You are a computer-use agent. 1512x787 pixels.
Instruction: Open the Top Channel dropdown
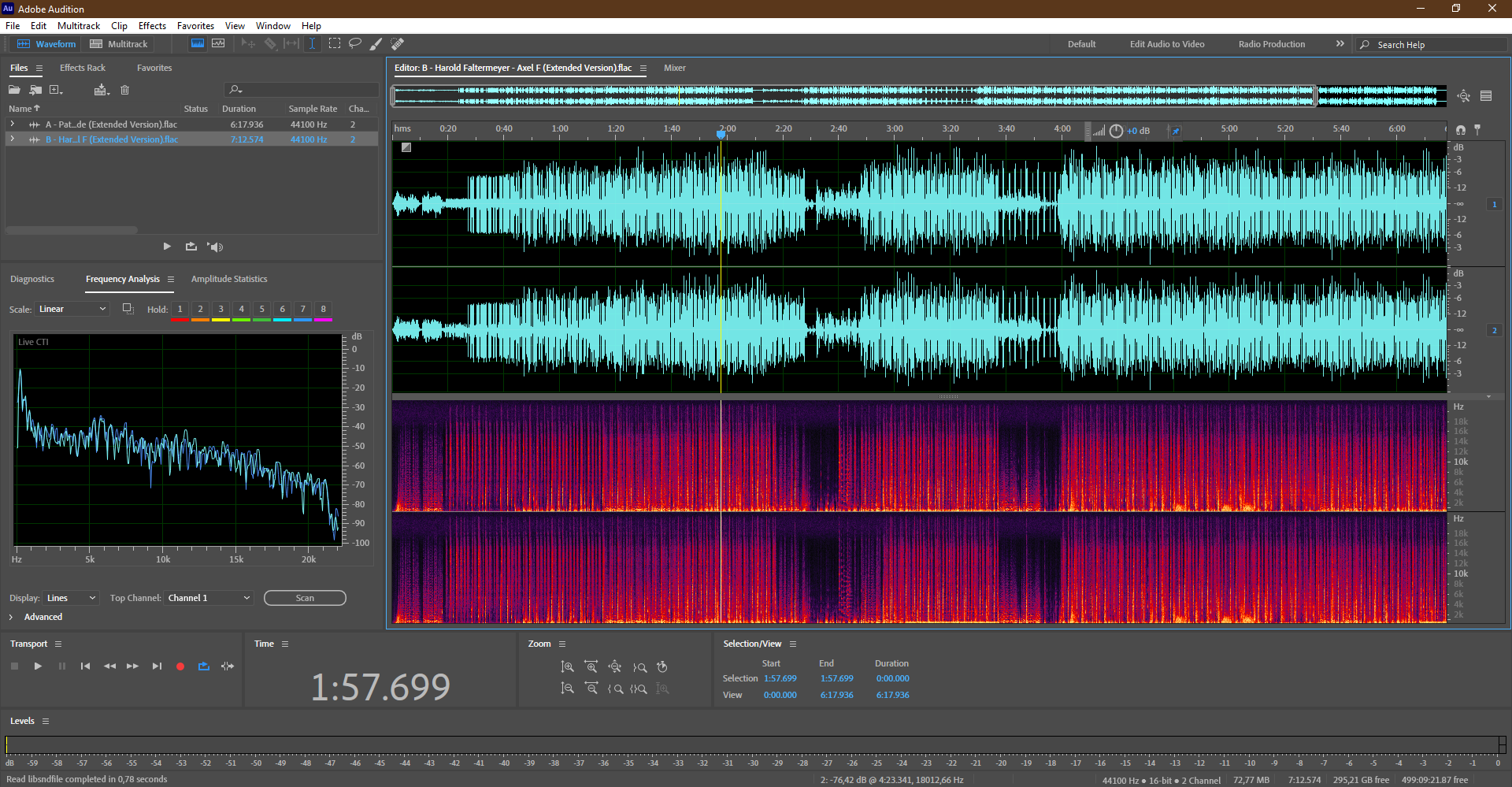(x=209, y=598)
